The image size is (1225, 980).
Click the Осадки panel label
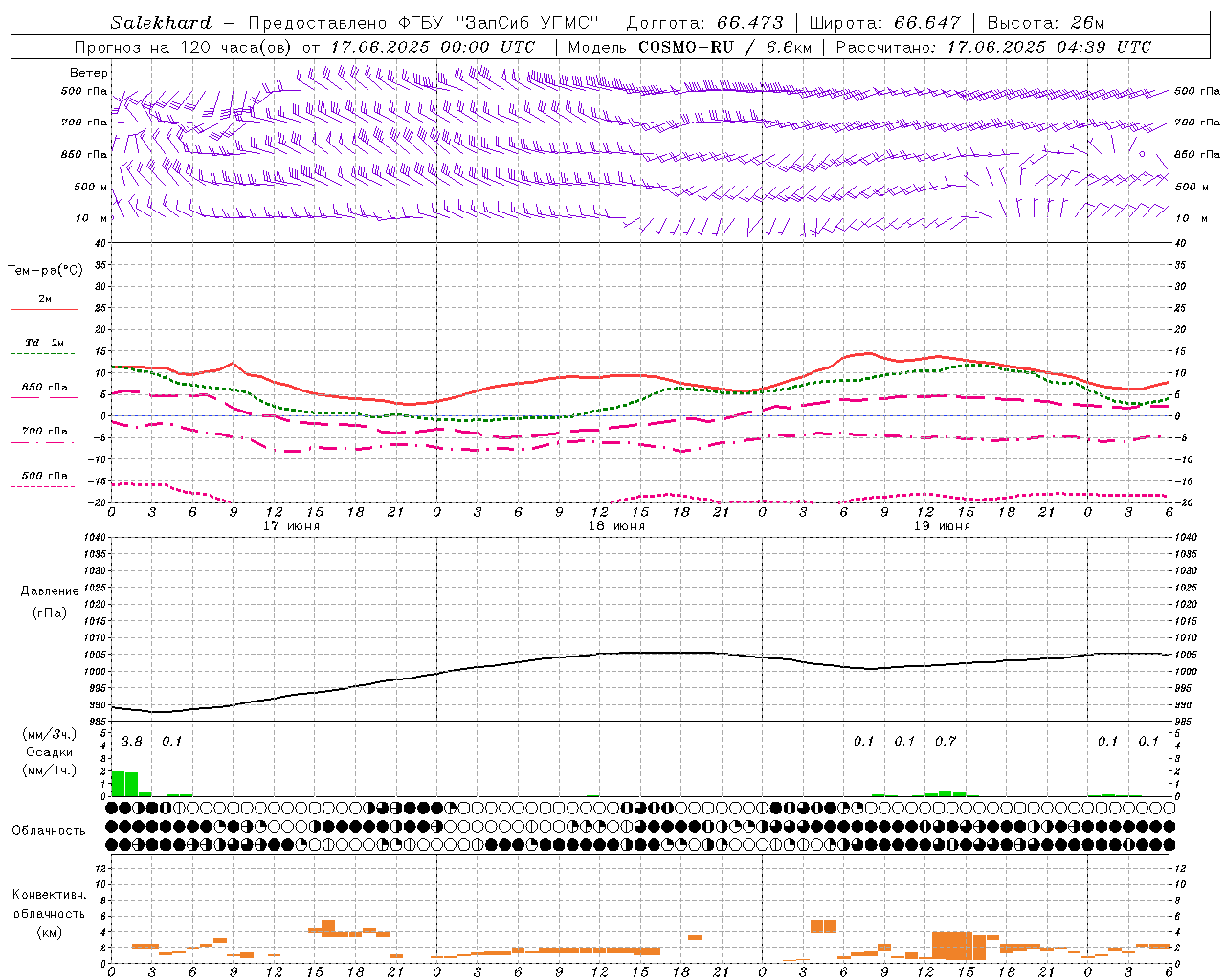[50, 752]
